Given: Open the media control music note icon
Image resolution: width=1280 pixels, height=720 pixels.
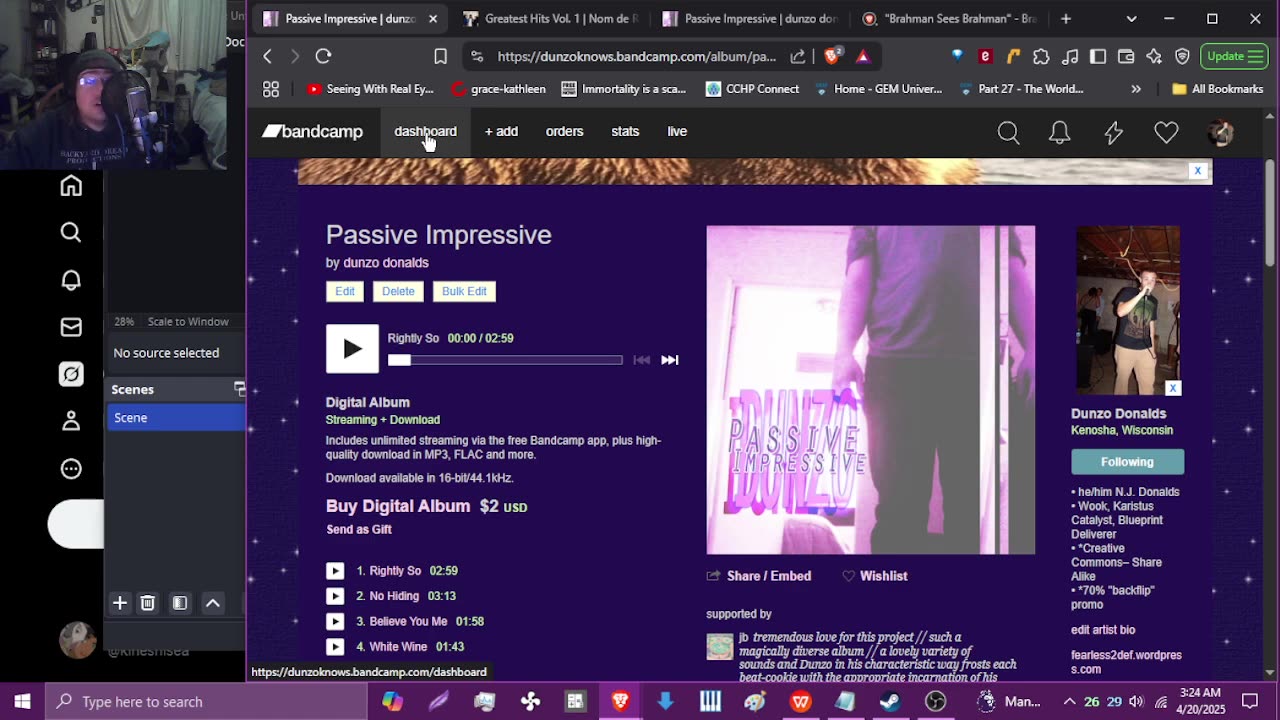Looking at the screenshot, I should pyautogui.click(x=1070, y=56).
